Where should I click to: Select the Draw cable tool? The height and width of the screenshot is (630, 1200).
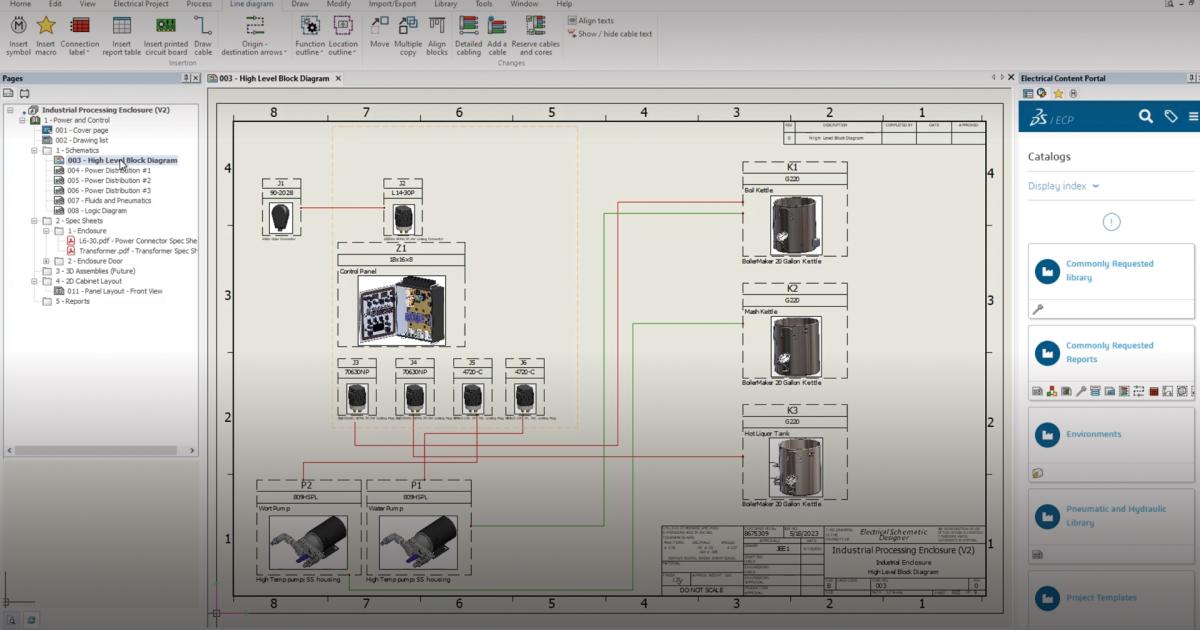203,35
